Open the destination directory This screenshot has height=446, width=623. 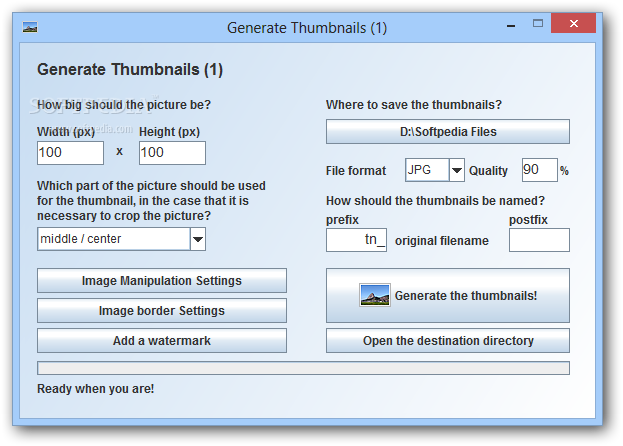pos(448,341)
